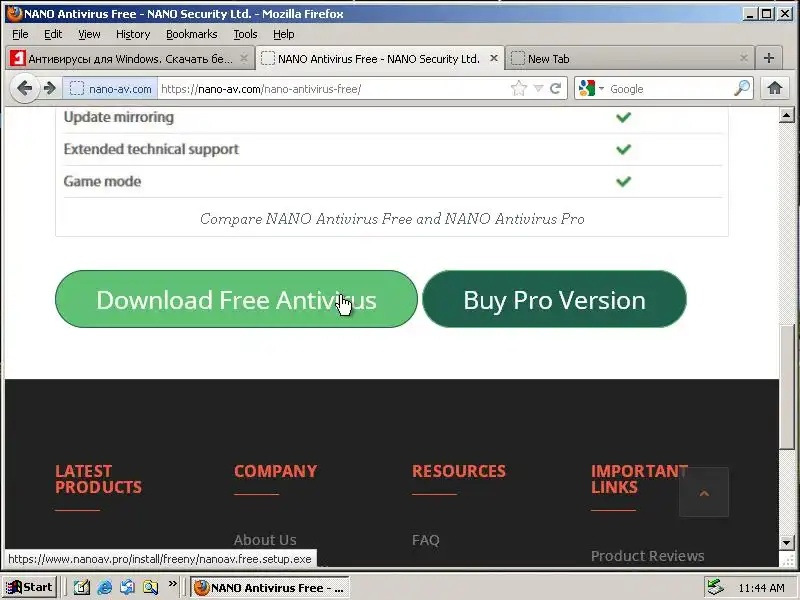This screenshot has height=600, width=800.
Task: Click the vertical scrollbar down arrow
Action: (786, 543)
